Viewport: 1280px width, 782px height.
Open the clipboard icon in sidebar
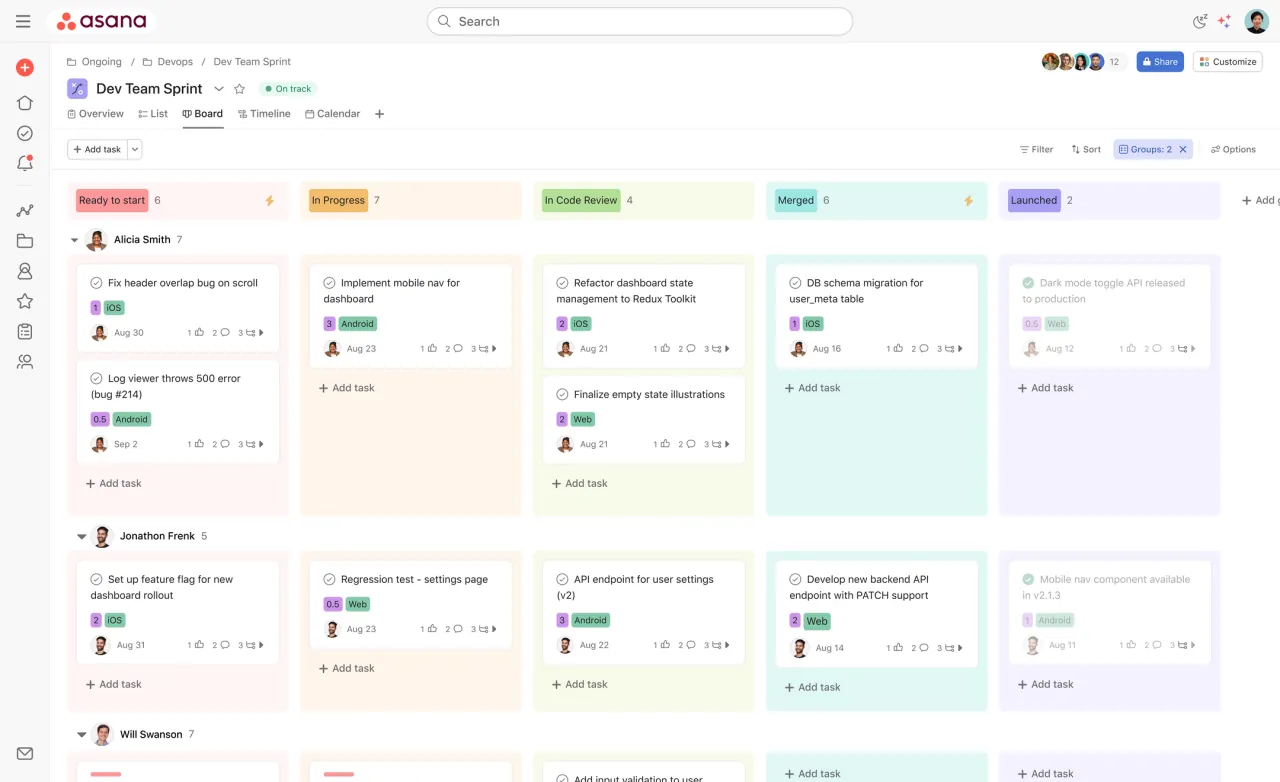25,331
